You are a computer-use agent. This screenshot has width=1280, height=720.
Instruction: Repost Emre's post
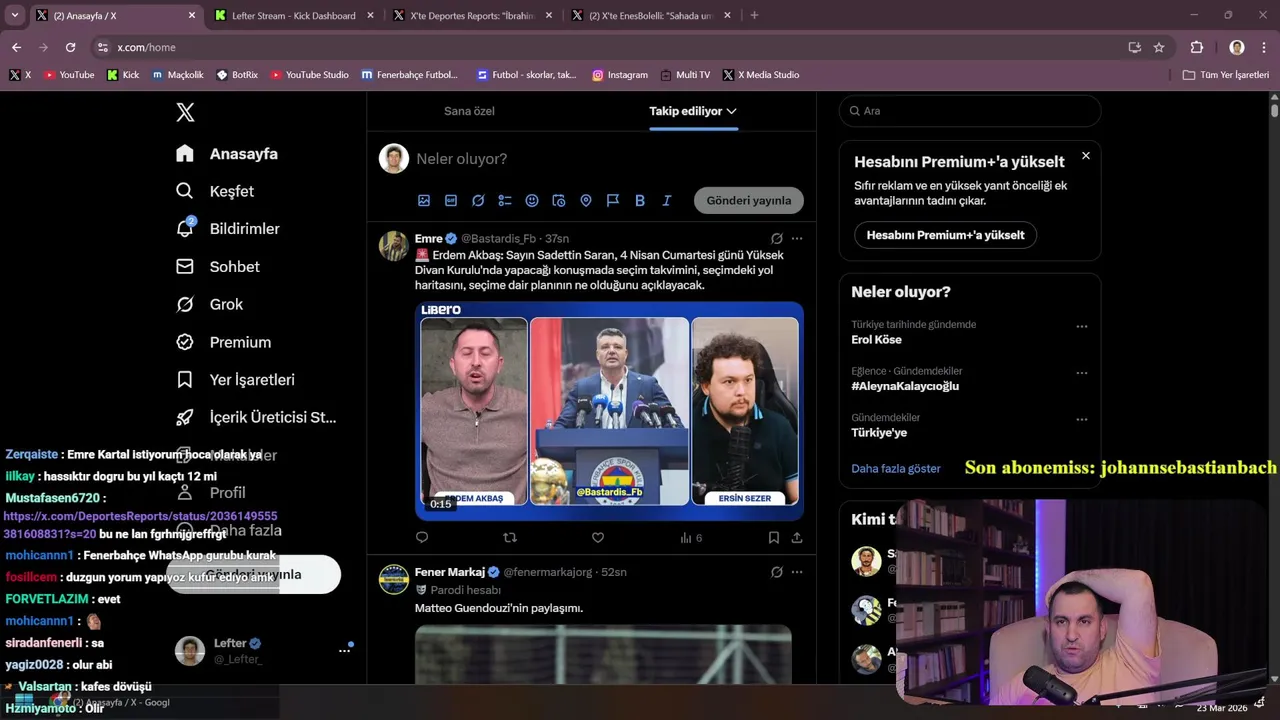point(510,537)
